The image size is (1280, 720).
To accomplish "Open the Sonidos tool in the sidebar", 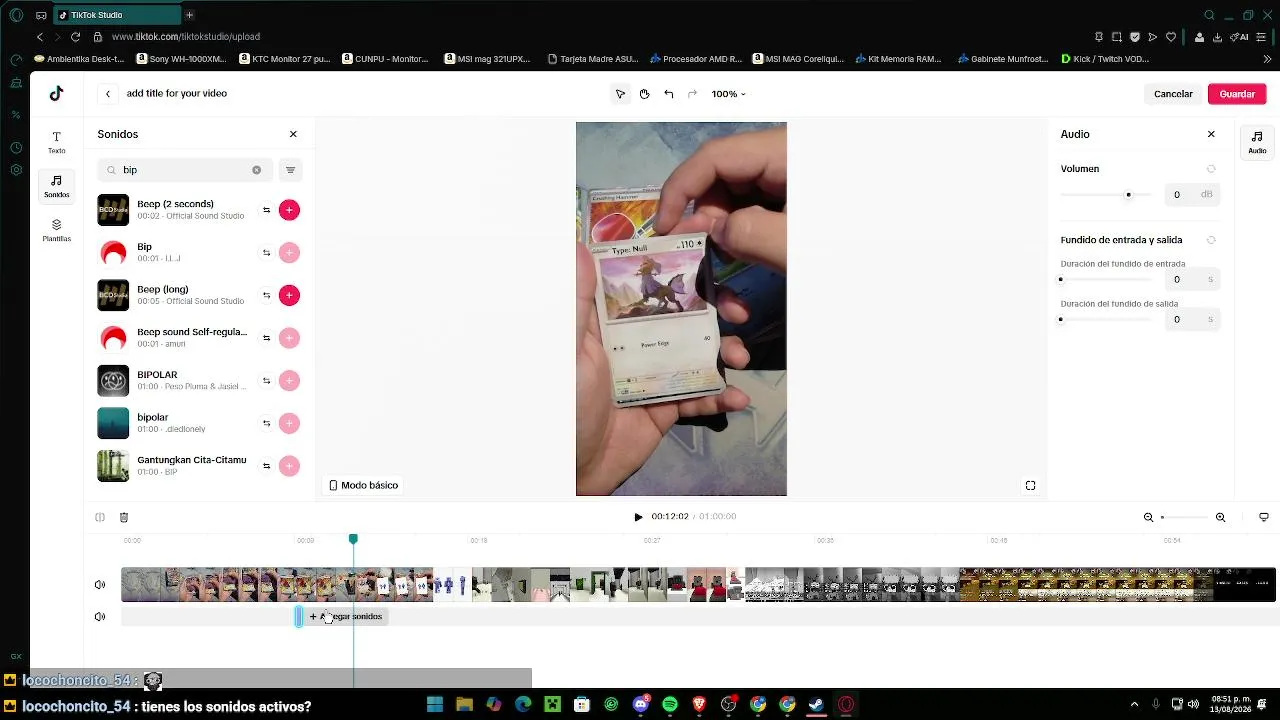I will point(56,185).
